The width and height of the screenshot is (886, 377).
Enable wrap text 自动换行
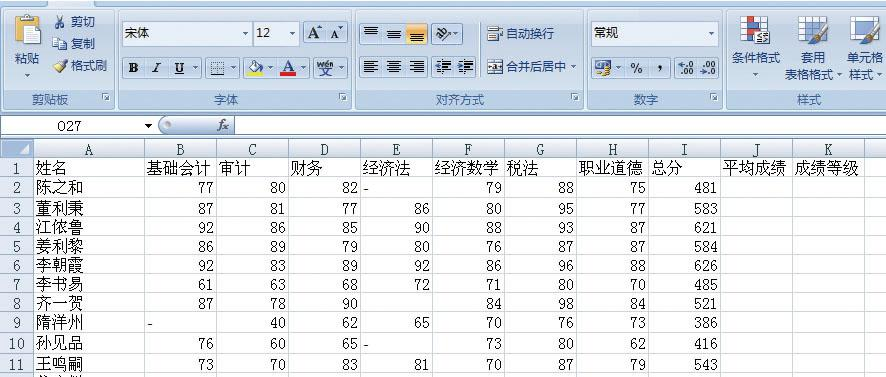tap(520, 34)
